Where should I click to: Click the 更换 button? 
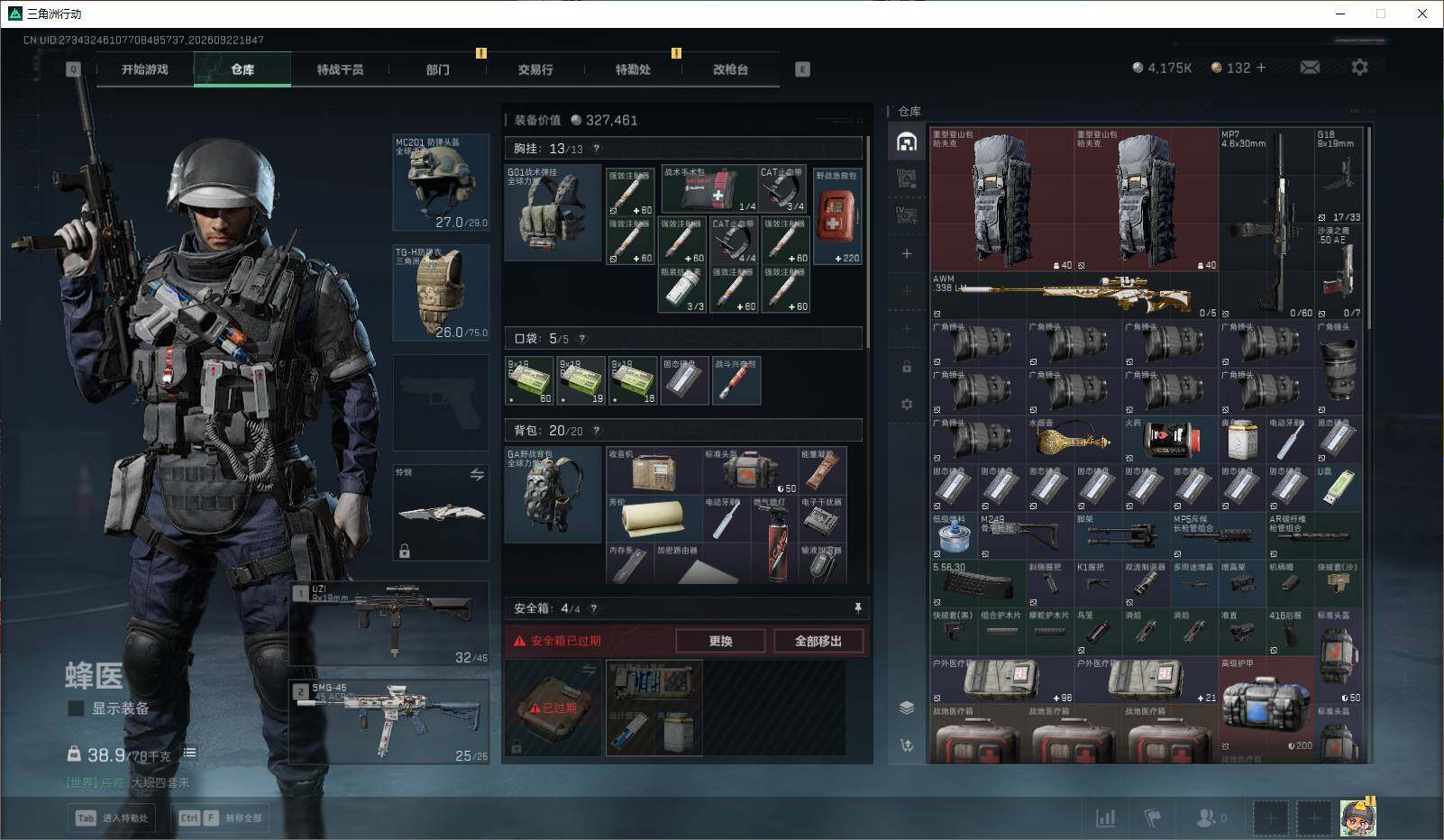720,641
